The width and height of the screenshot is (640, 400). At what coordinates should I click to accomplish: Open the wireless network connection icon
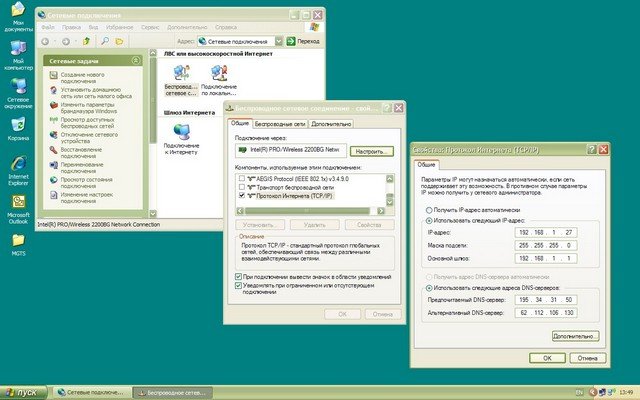[x=180, y=73]
